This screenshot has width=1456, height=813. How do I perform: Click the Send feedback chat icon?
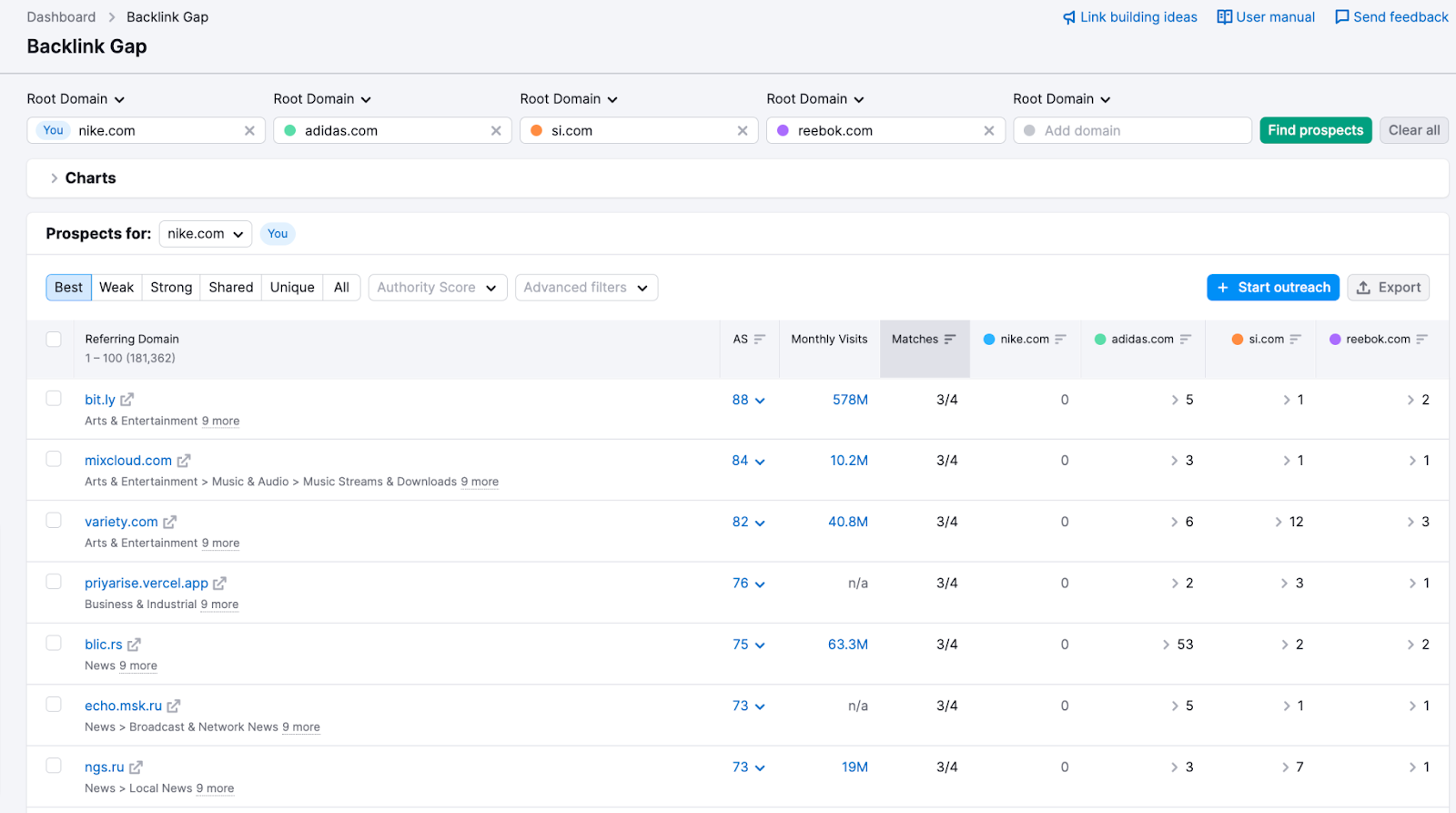point(1342,17)
